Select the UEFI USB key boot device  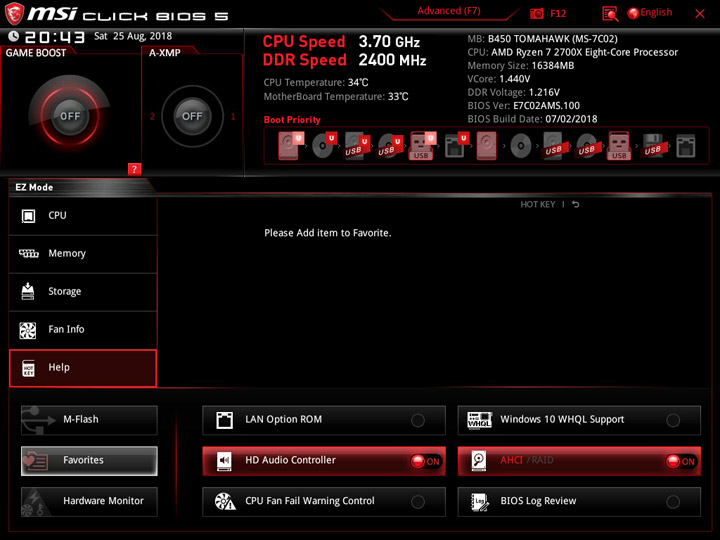click(422, 146)
